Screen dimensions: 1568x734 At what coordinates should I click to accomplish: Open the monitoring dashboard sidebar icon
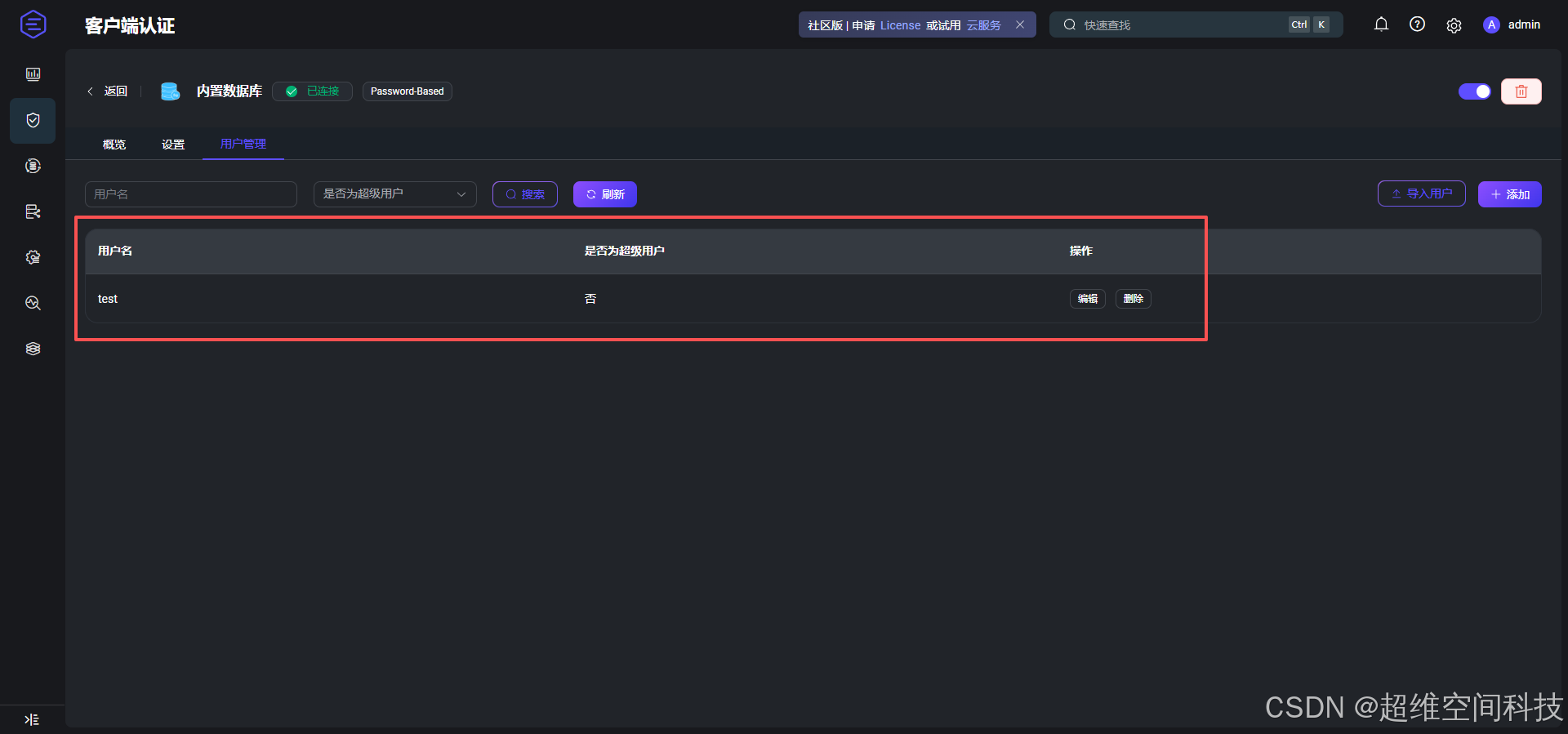(x=33, y=74)
